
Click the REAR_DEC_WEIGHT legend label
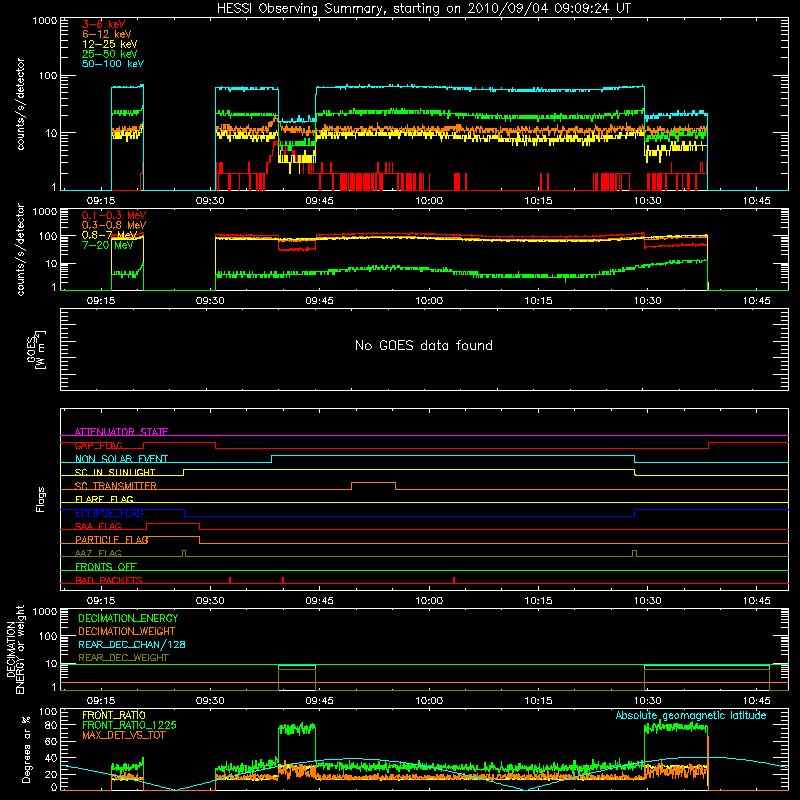pos(123,658)
